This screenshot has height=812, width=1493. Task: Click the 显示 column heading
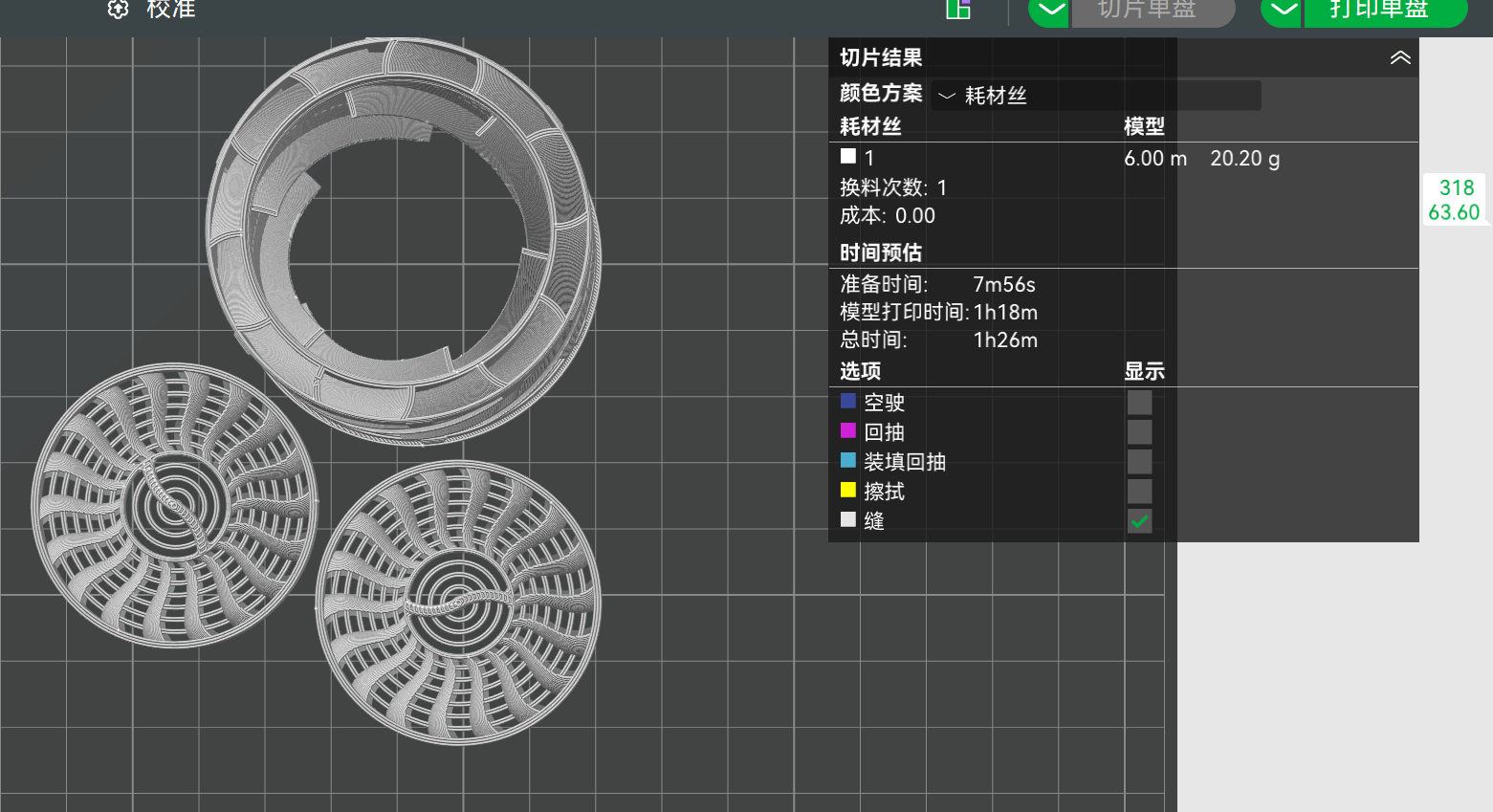pyautogui.click(x=1144, y=371)
